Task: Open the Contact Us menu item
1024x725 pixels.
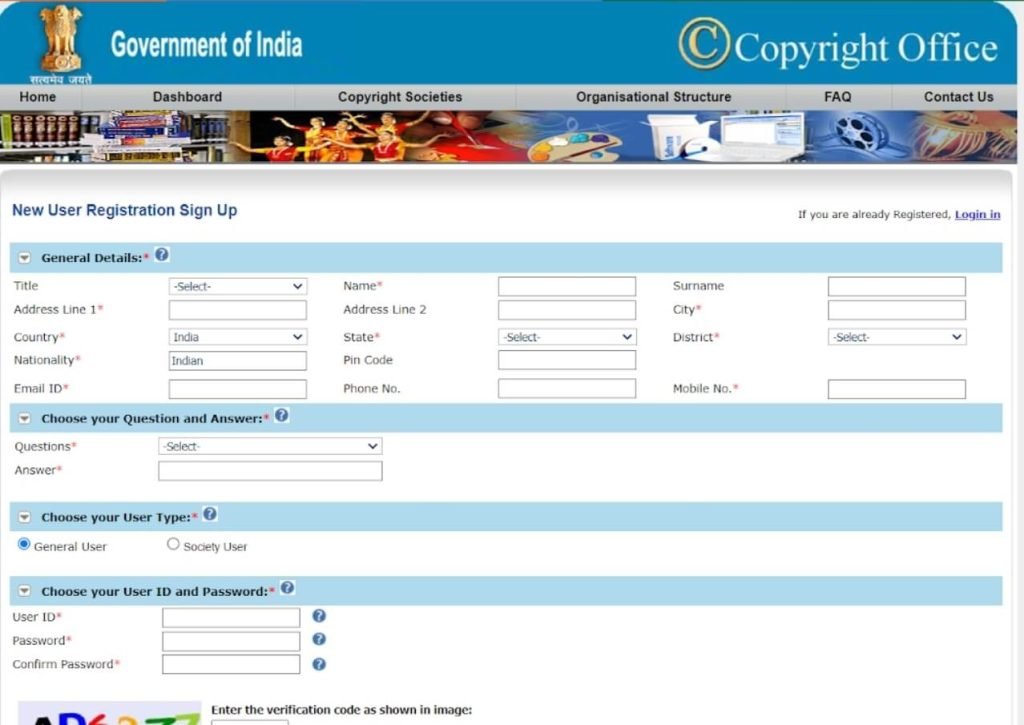Action: (x=958, y=97)
